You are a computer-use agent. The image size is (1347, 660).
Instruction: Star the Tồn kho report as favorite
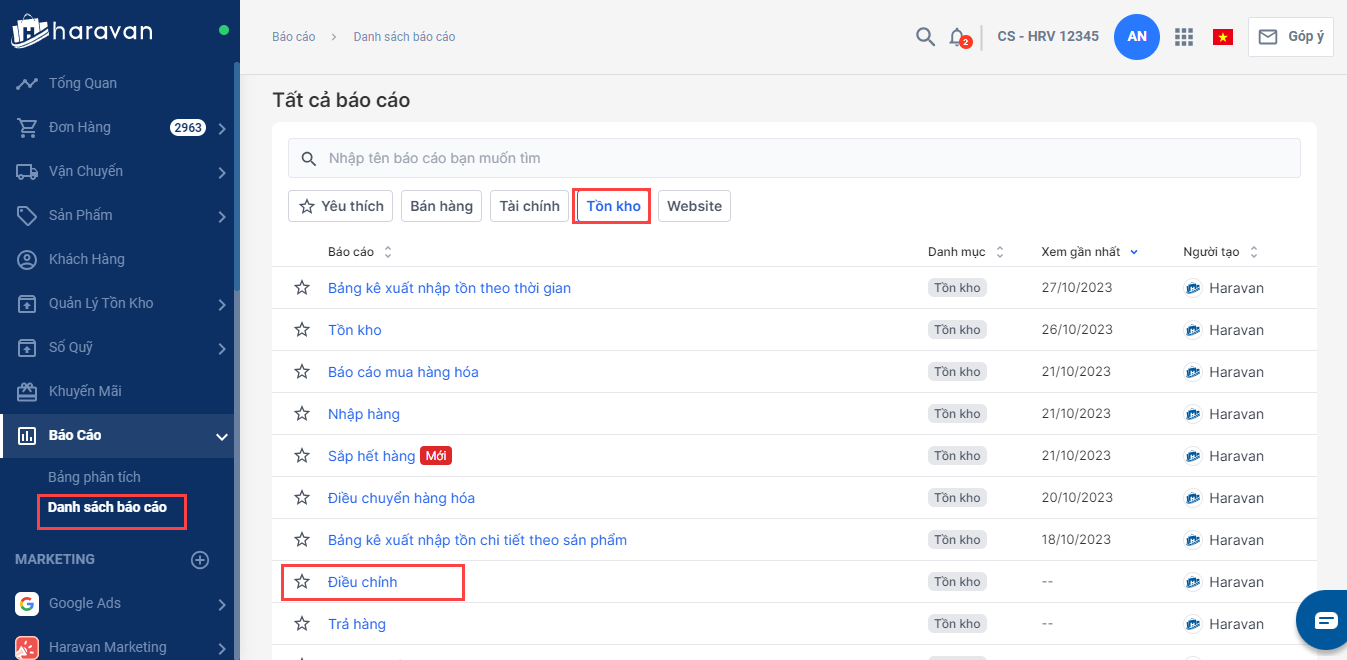(302, 330)
